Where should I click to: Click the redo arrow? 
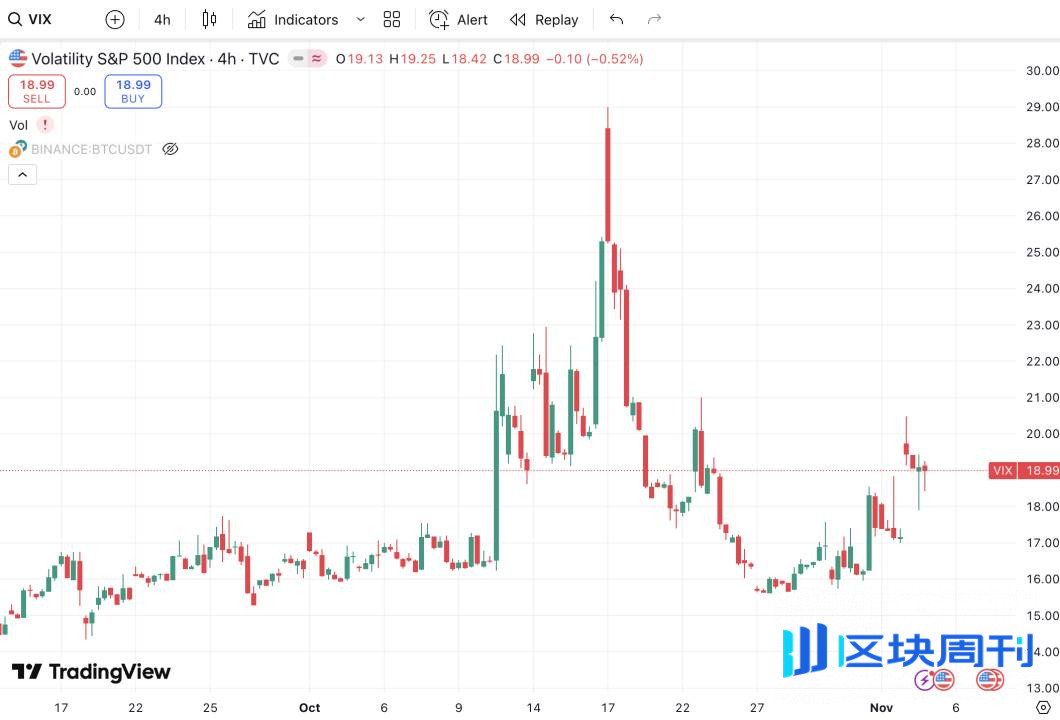[x=655, y=19]
